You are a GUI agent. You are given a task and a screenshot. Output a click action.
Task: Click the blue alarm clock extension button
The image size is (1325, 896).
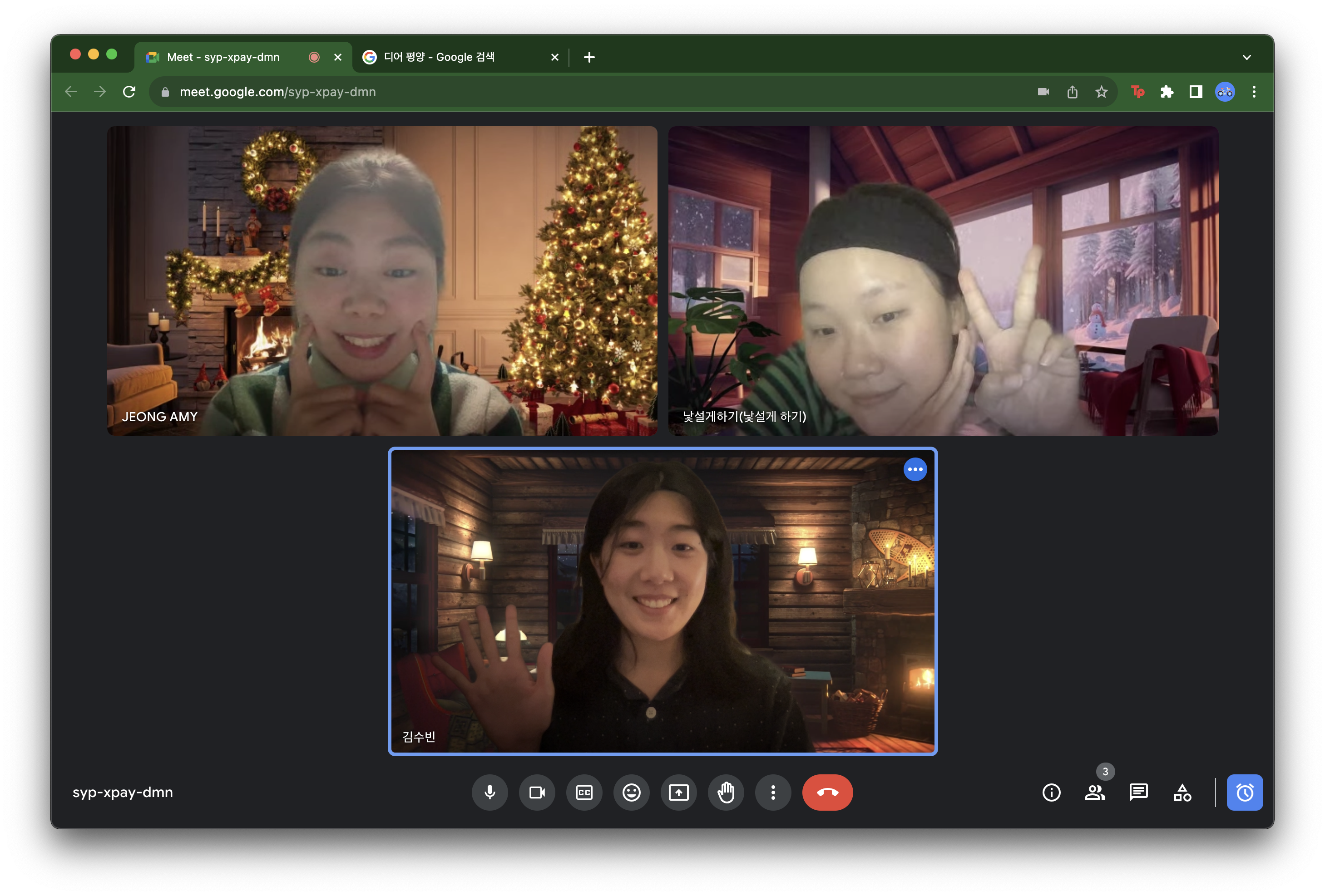coord(1245,792)
